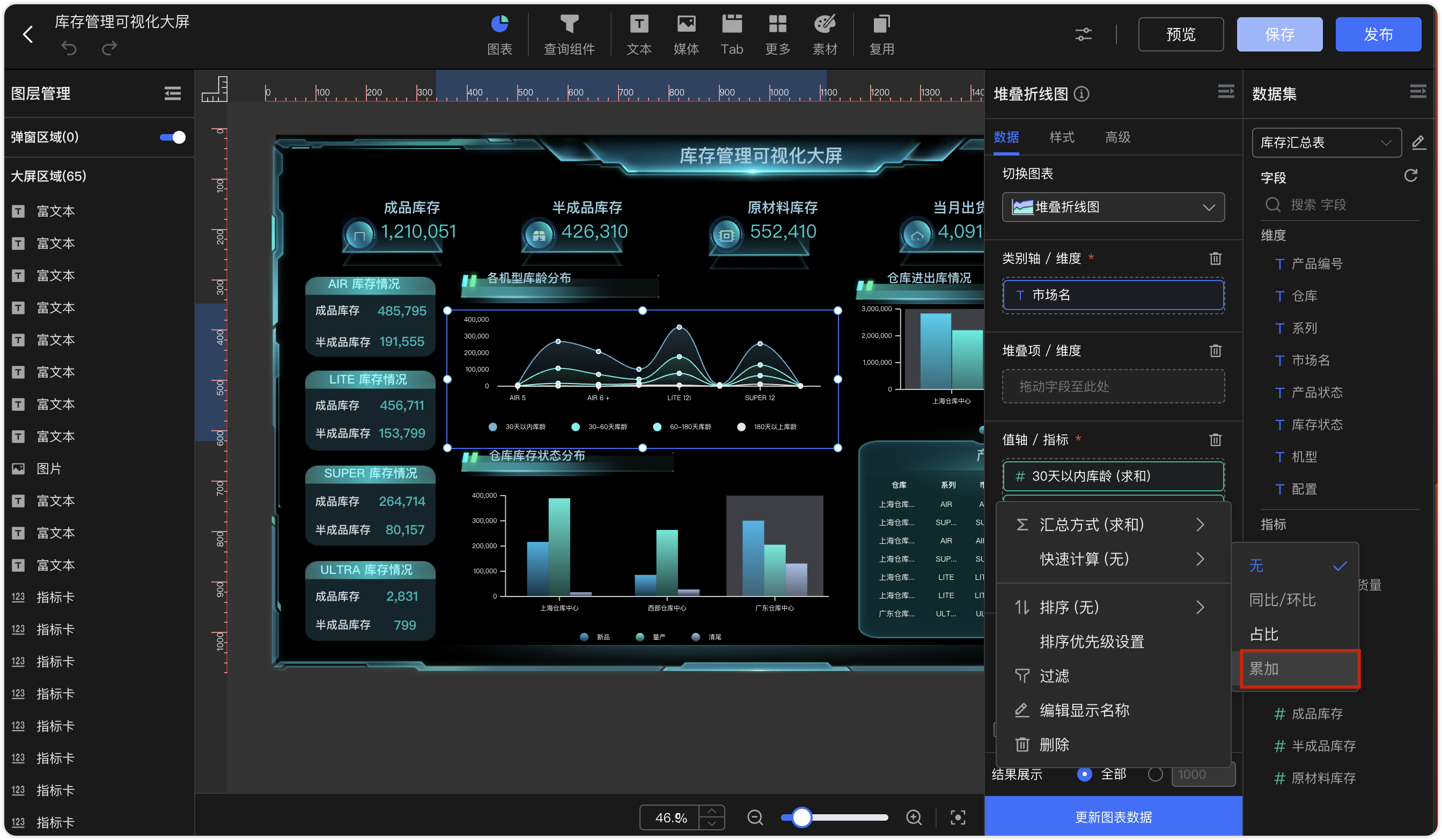Open the 素材 materials library
The width and height of the screenshot is (1442, 840).
coord(825,34)
